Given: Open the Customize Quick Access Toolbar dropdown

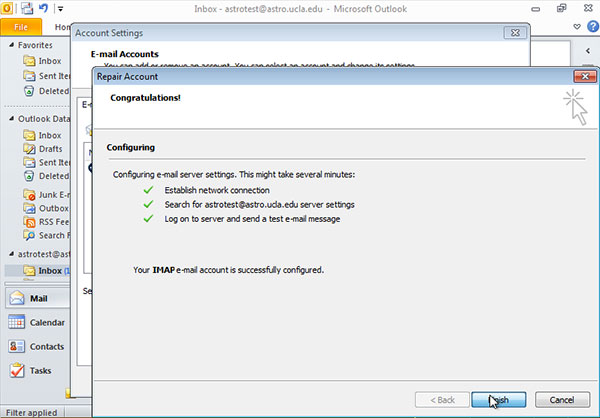Looking at the screenshot, I should pyautogui.click(x=60, y=8).
